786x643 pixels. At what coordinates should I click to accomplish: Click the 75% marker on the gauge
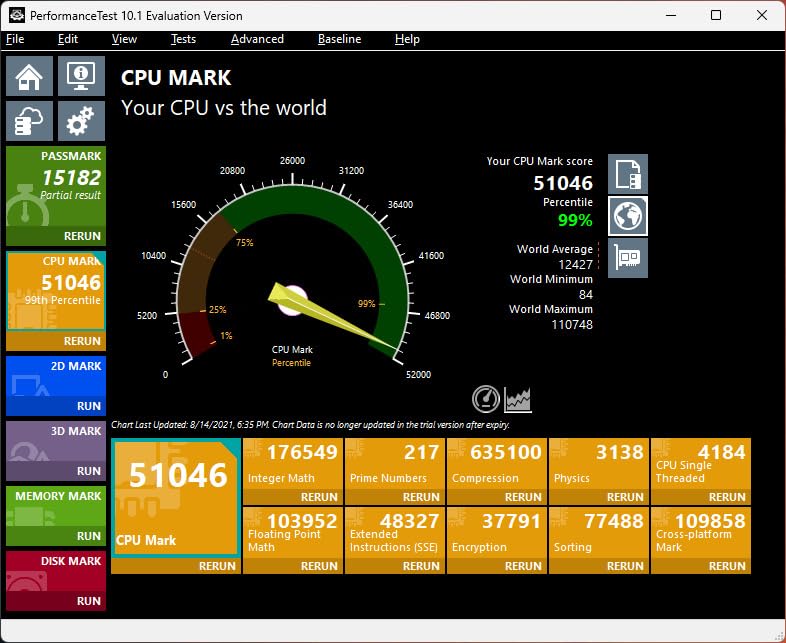point(245,243)
